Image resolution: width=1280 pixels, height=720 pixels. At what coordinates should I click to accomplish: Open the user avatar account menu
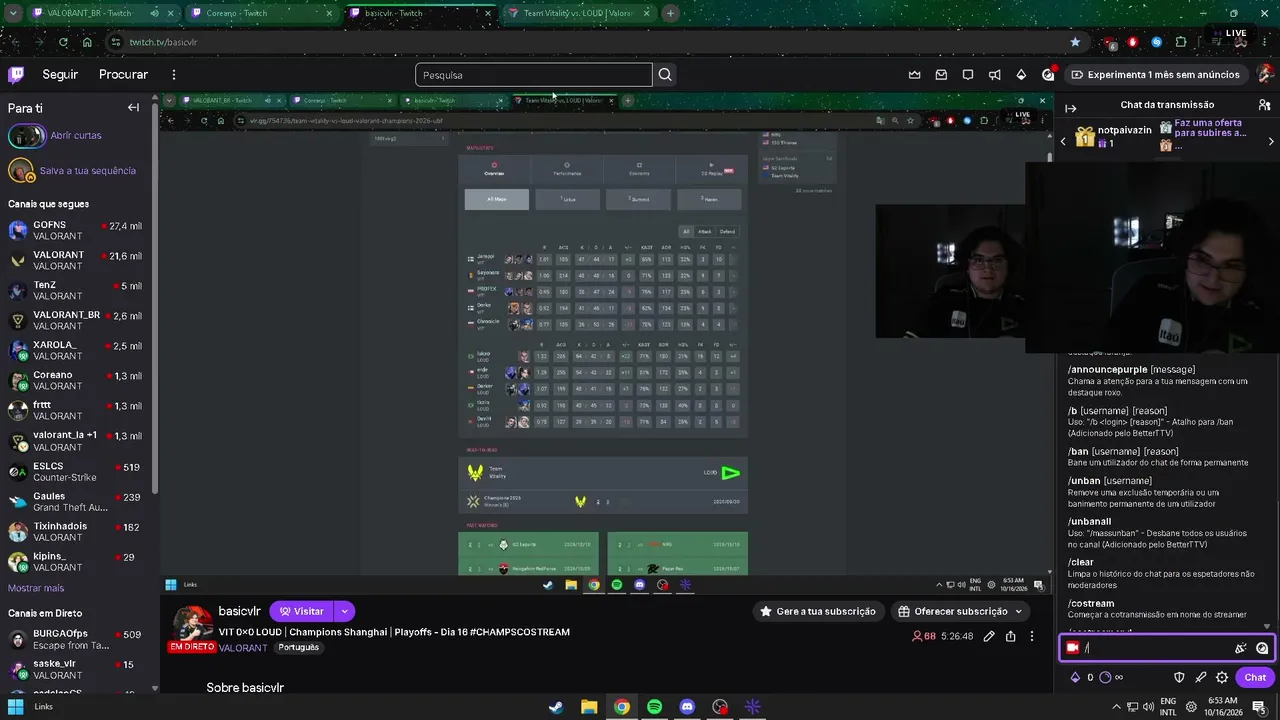pos(1265,74)
